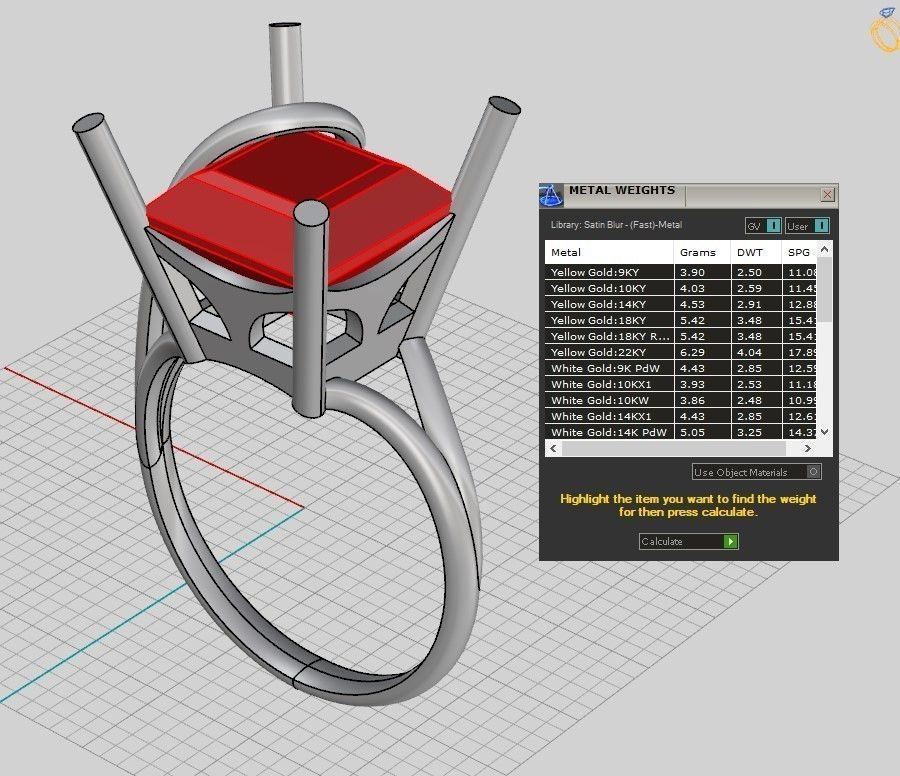This screenshot has width=900, height=776.
Task: Click the 2.91 DWT cell
Action: [756, 304]
